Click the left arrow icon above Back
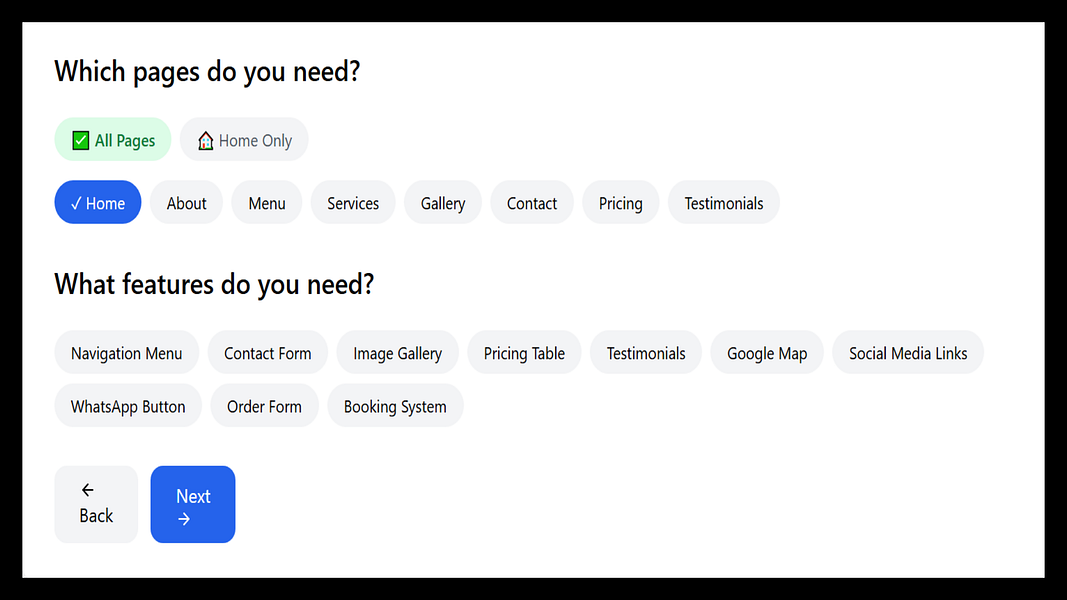The height and width of the screenshot is (600, 1067). click(x=88, y=490)
